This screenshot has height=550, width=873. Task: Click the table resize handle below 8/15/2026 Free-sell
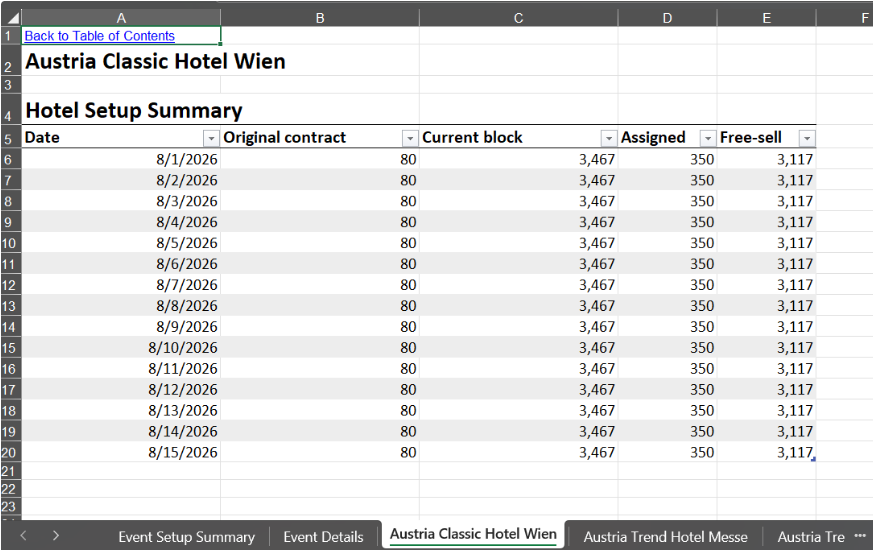(814, 459)
